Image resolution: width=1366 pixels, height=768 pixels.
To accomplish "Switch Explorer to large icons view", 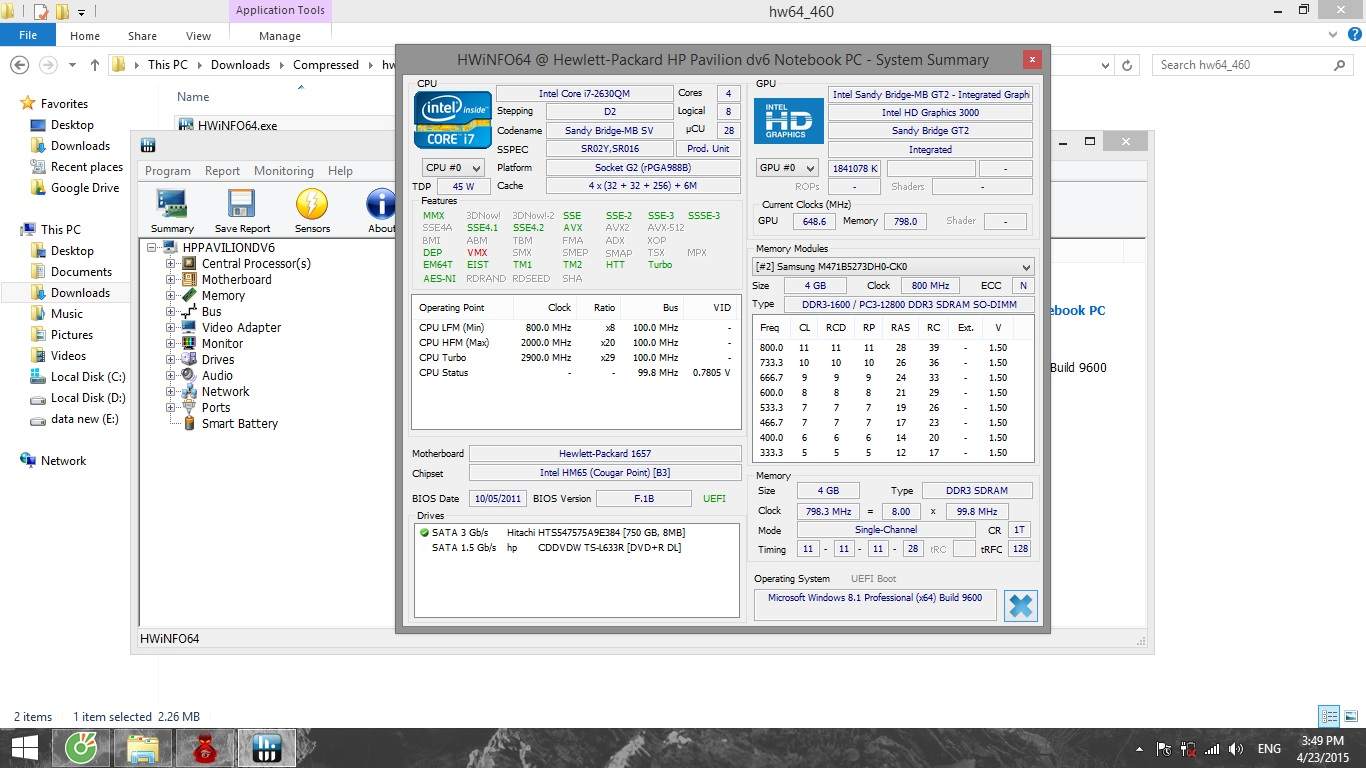I will [1350, 716].
